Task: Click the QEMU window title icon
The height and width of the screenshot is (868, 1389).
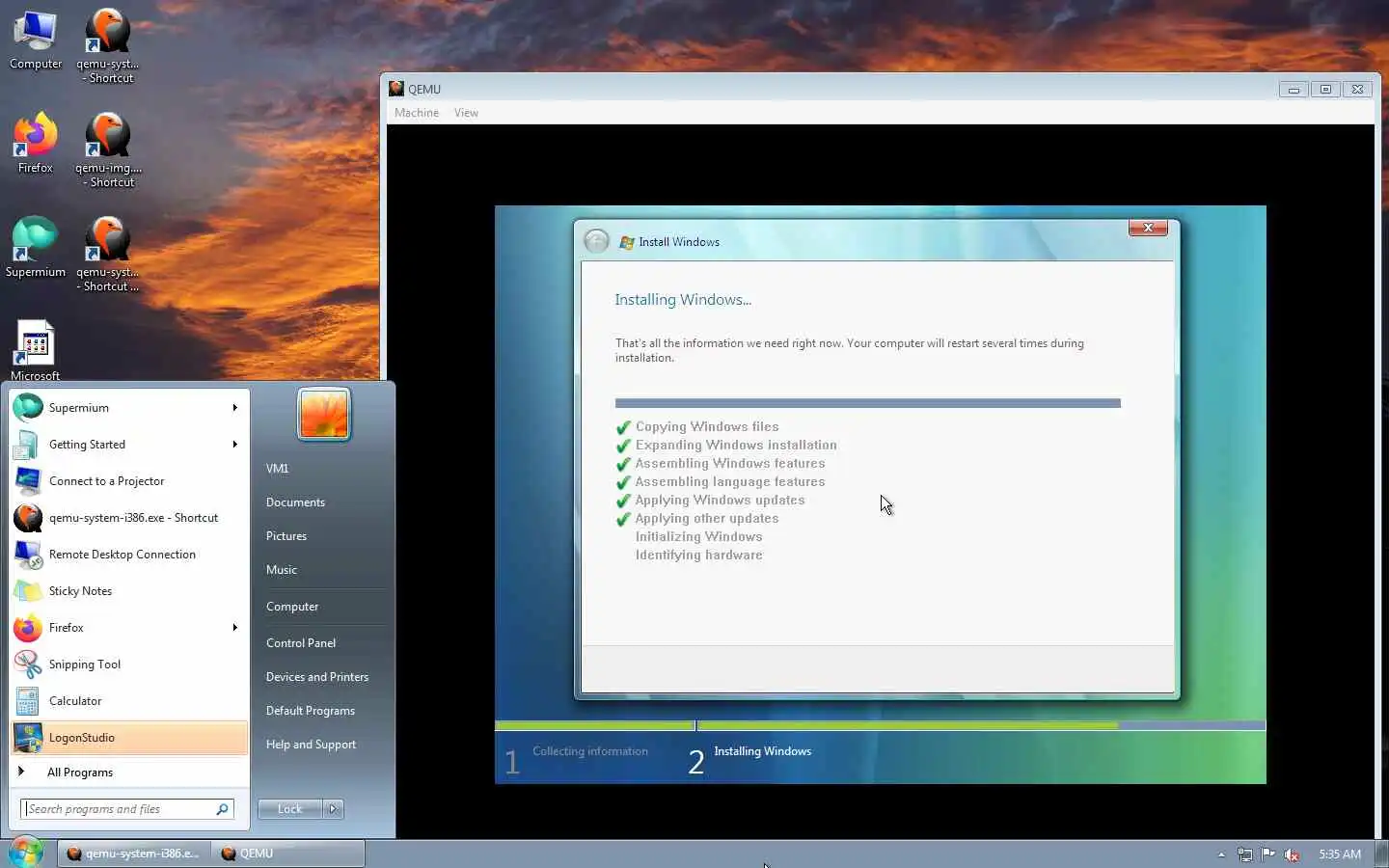Action: coord(396,89)
